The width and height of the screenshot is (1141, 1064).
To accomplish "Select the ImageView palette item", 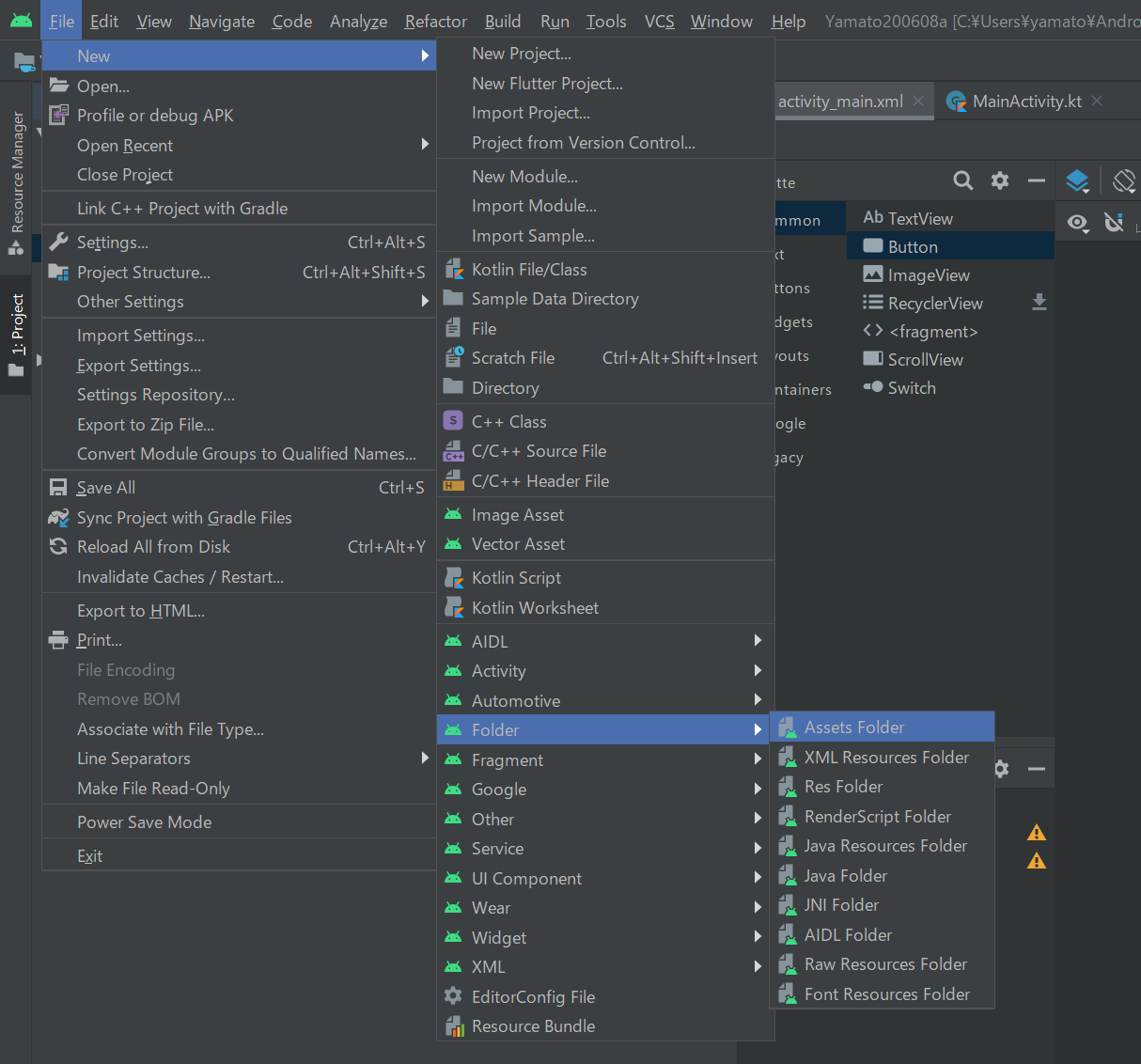I will 950,274.
